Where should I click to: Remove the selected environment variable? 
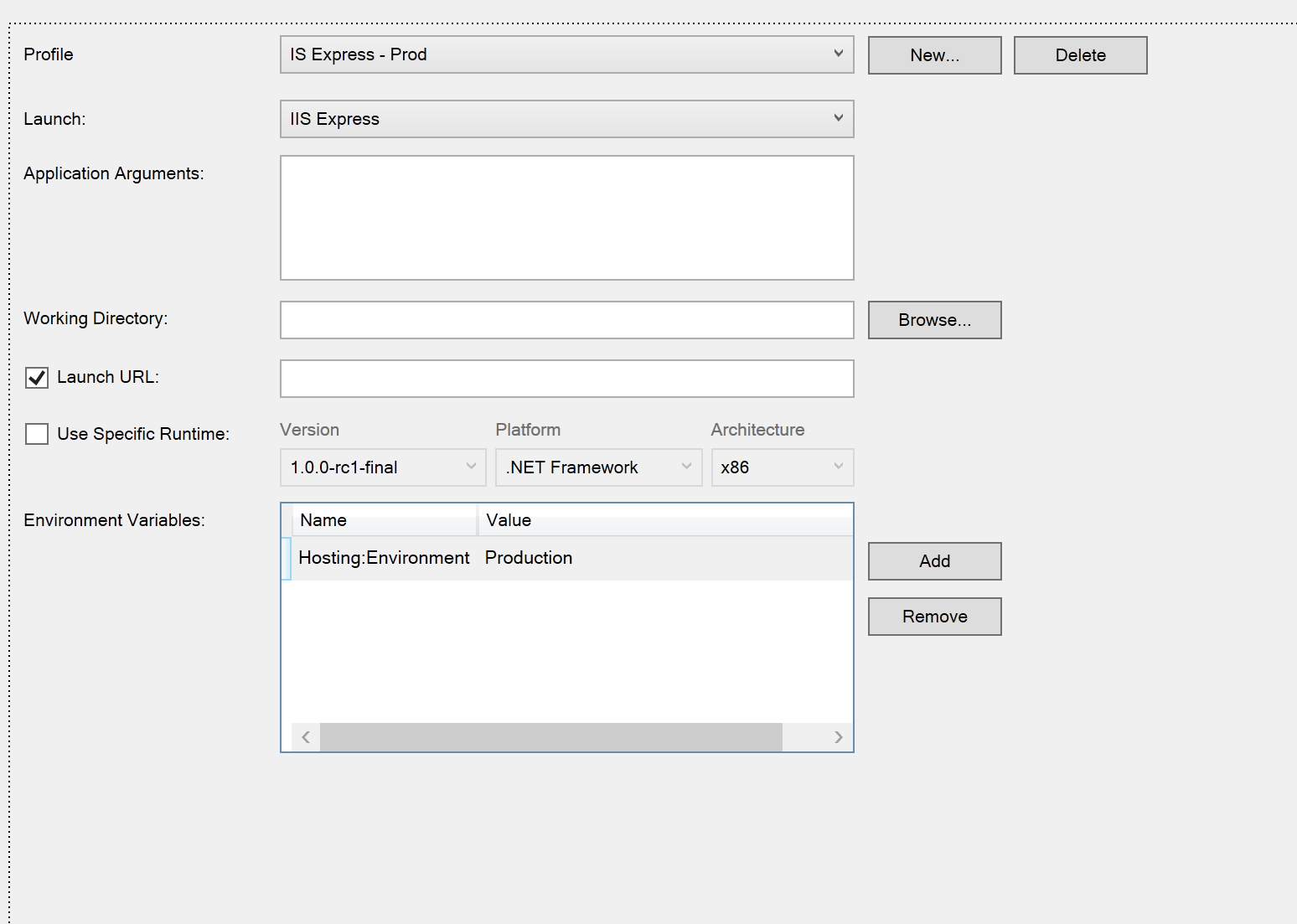click(935, 617)
